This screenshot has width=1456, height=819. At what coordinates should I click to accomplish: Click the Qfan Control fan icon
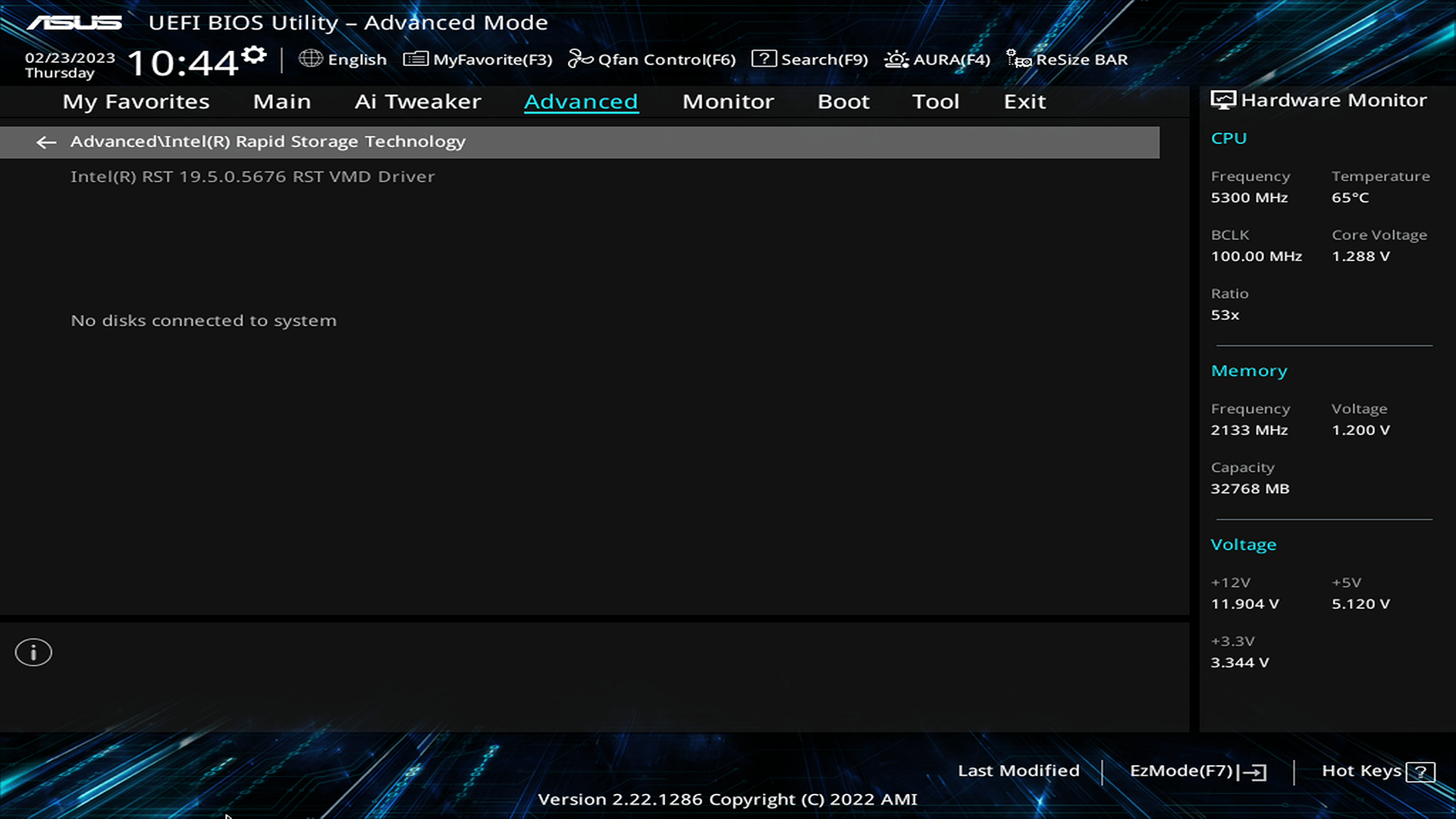(580, 58)
